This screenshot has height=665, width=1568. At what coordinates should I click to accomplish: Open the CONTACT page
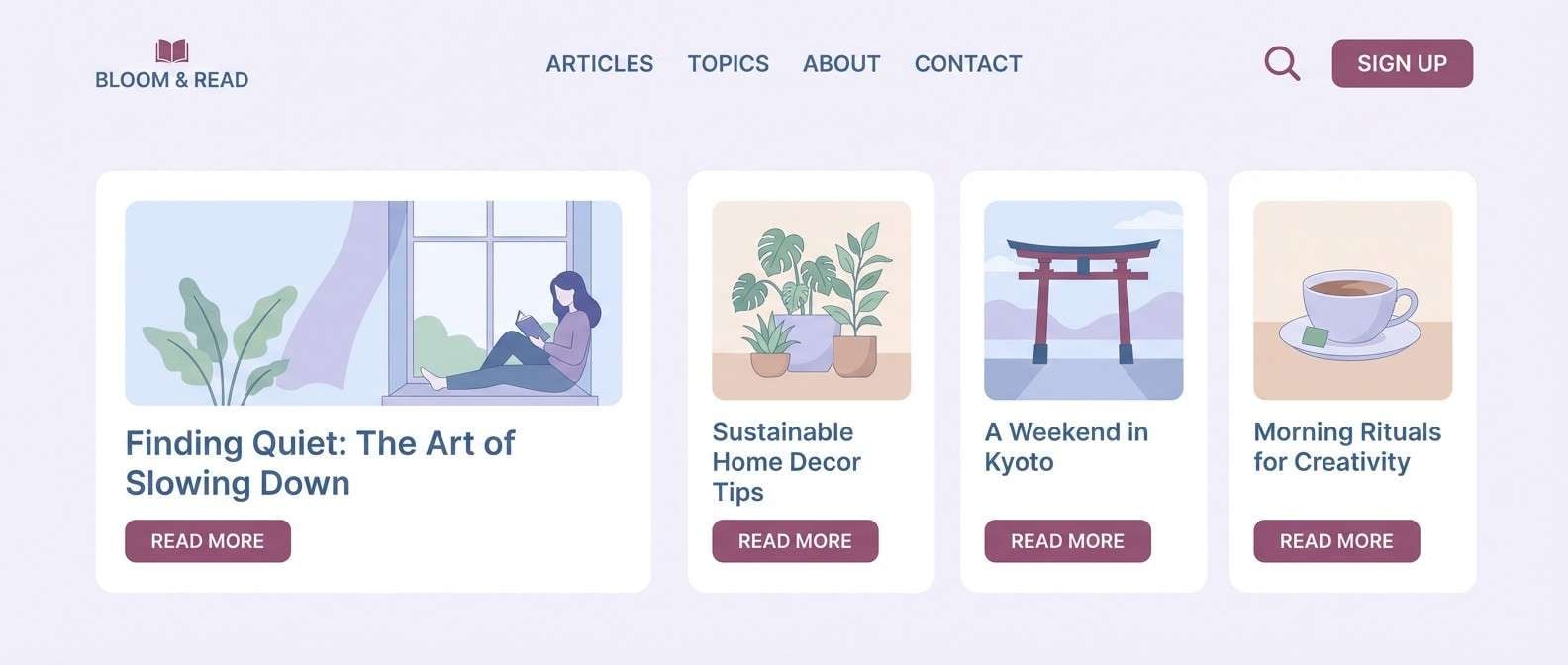coord(967,63)
